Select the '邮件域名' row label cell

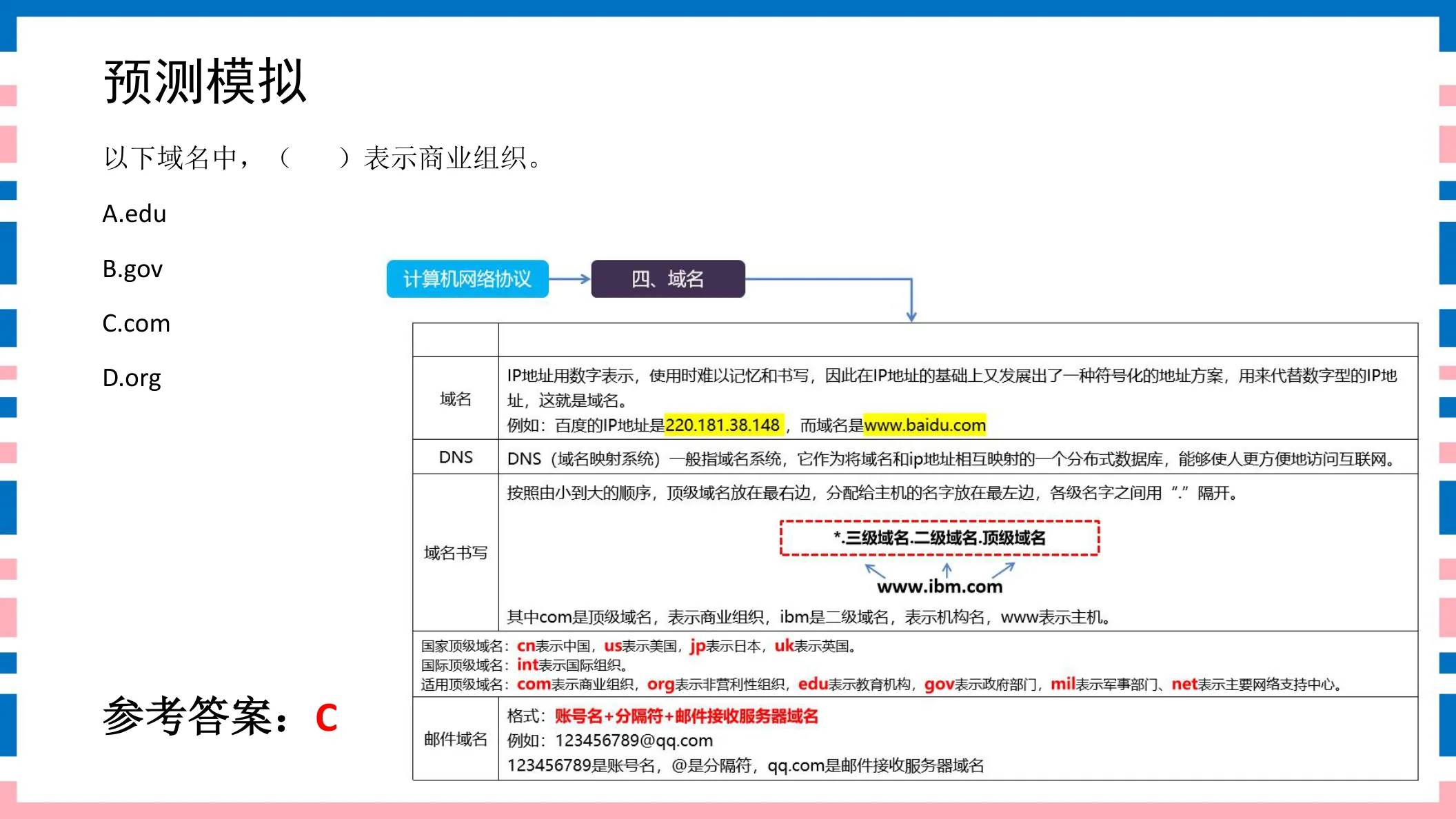[456, 739]
